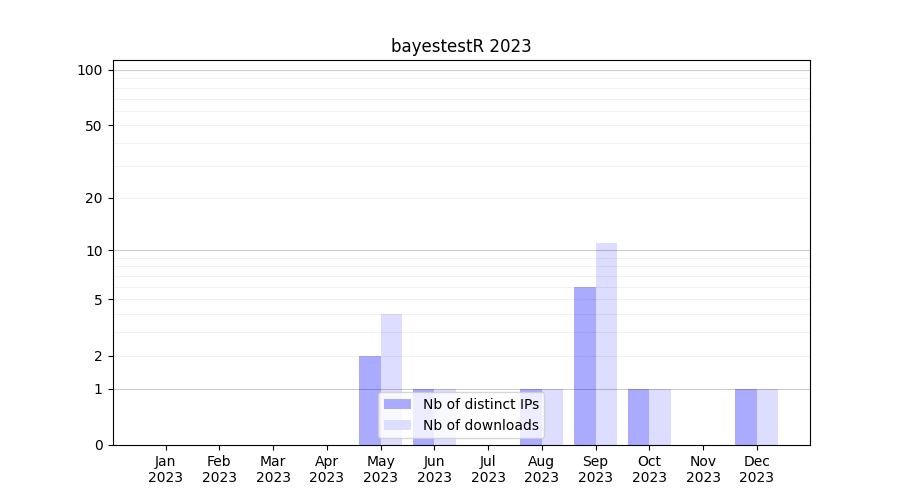
Task: Select the Dec 2023 downloads bar
Action: tap(767, 417)
